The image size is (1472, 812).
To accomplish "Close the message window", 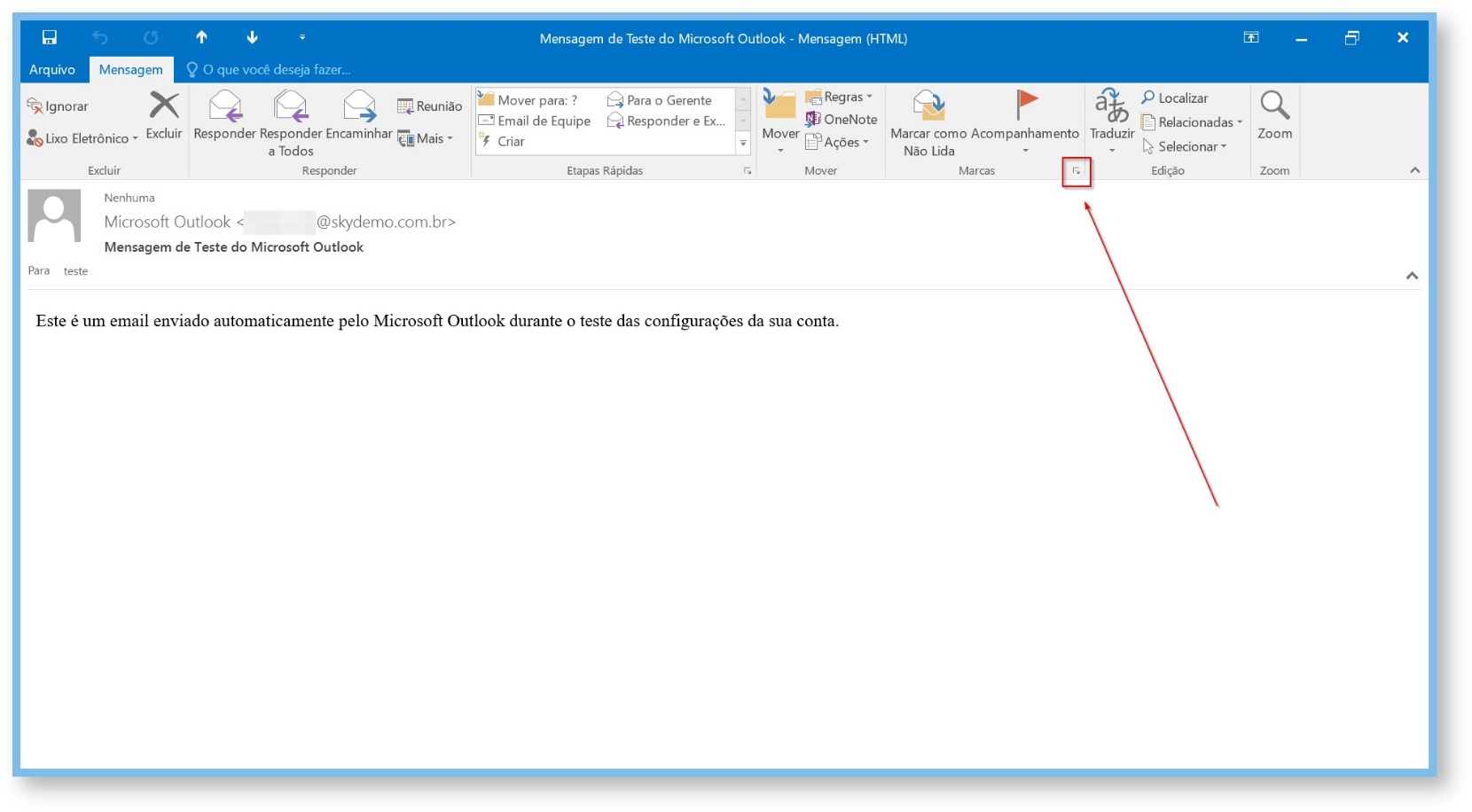I will click(1403, 37).
